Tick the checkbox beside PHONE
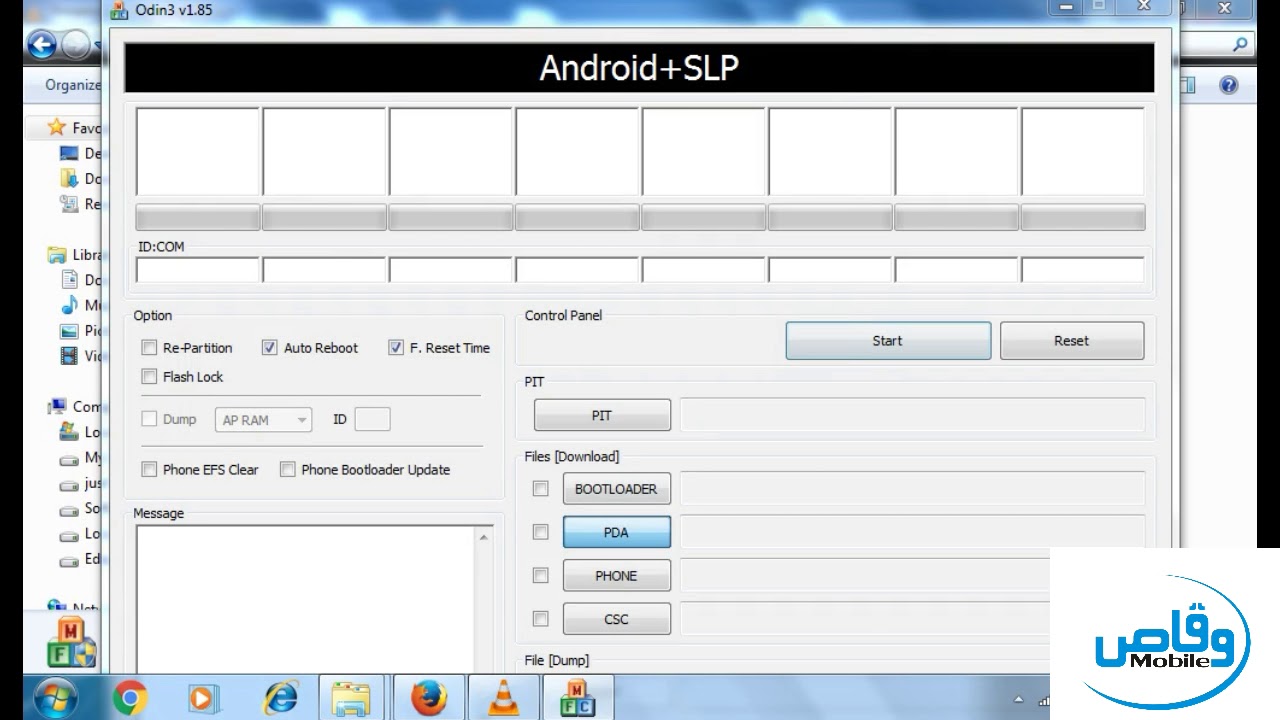 (541, 575)
